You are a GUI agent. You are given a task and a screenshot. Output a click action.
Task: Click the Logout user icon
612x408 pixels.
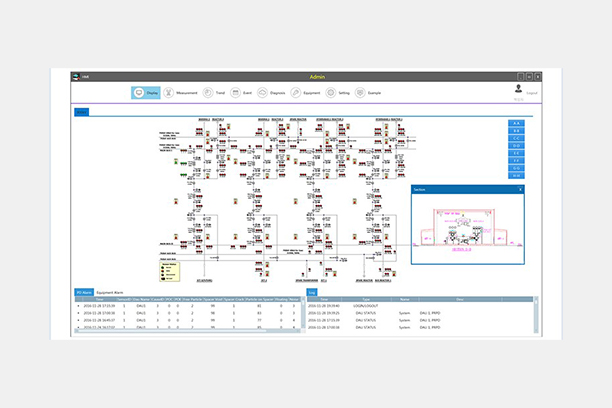(517, 89)
